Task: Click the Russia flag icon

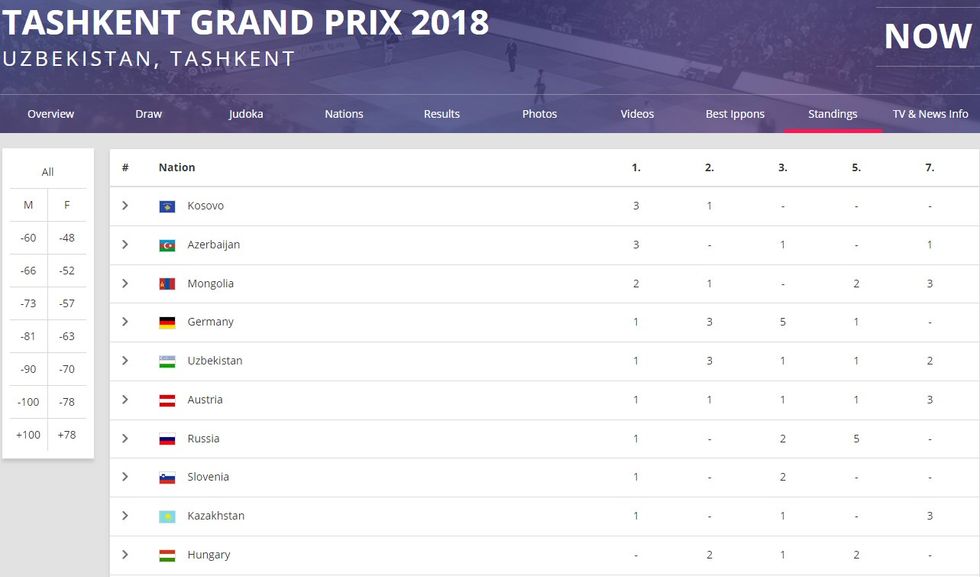Action: coord(167,439)
